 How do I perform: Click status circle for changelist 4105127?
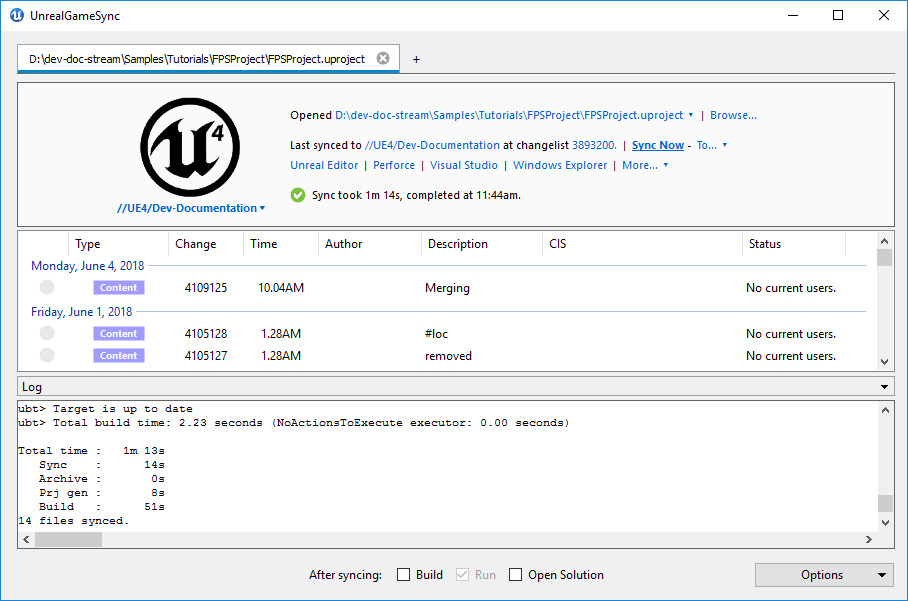[47, 356]
